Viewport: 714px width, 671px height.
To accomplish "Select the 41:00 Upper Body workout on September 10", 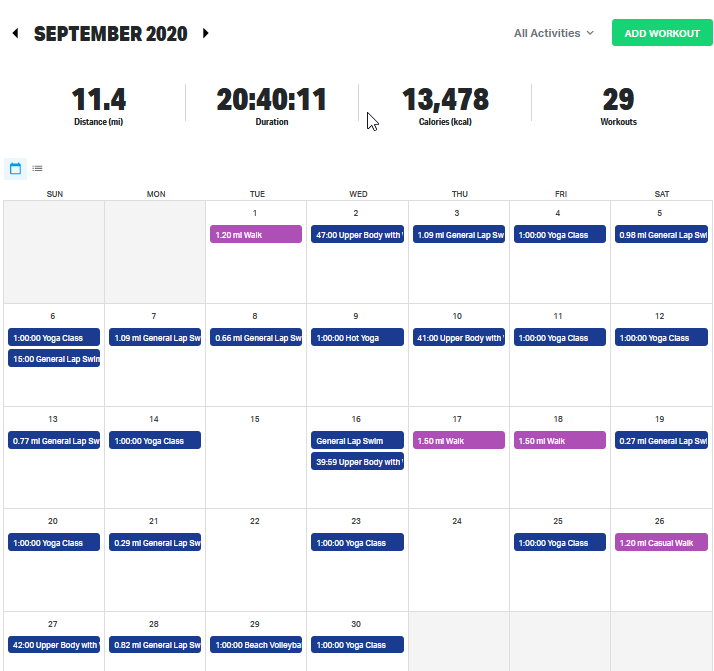I will (458, 337).
